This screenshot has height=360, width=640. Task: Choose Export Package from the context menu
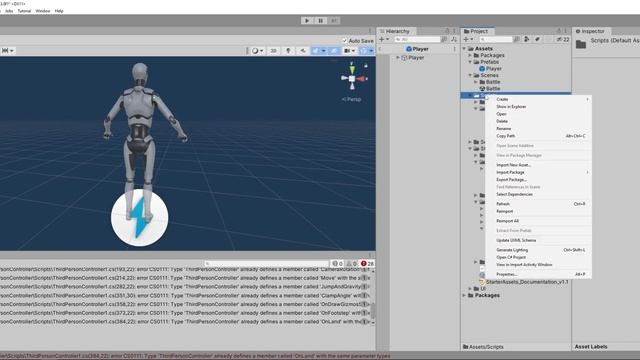(538, 180)
